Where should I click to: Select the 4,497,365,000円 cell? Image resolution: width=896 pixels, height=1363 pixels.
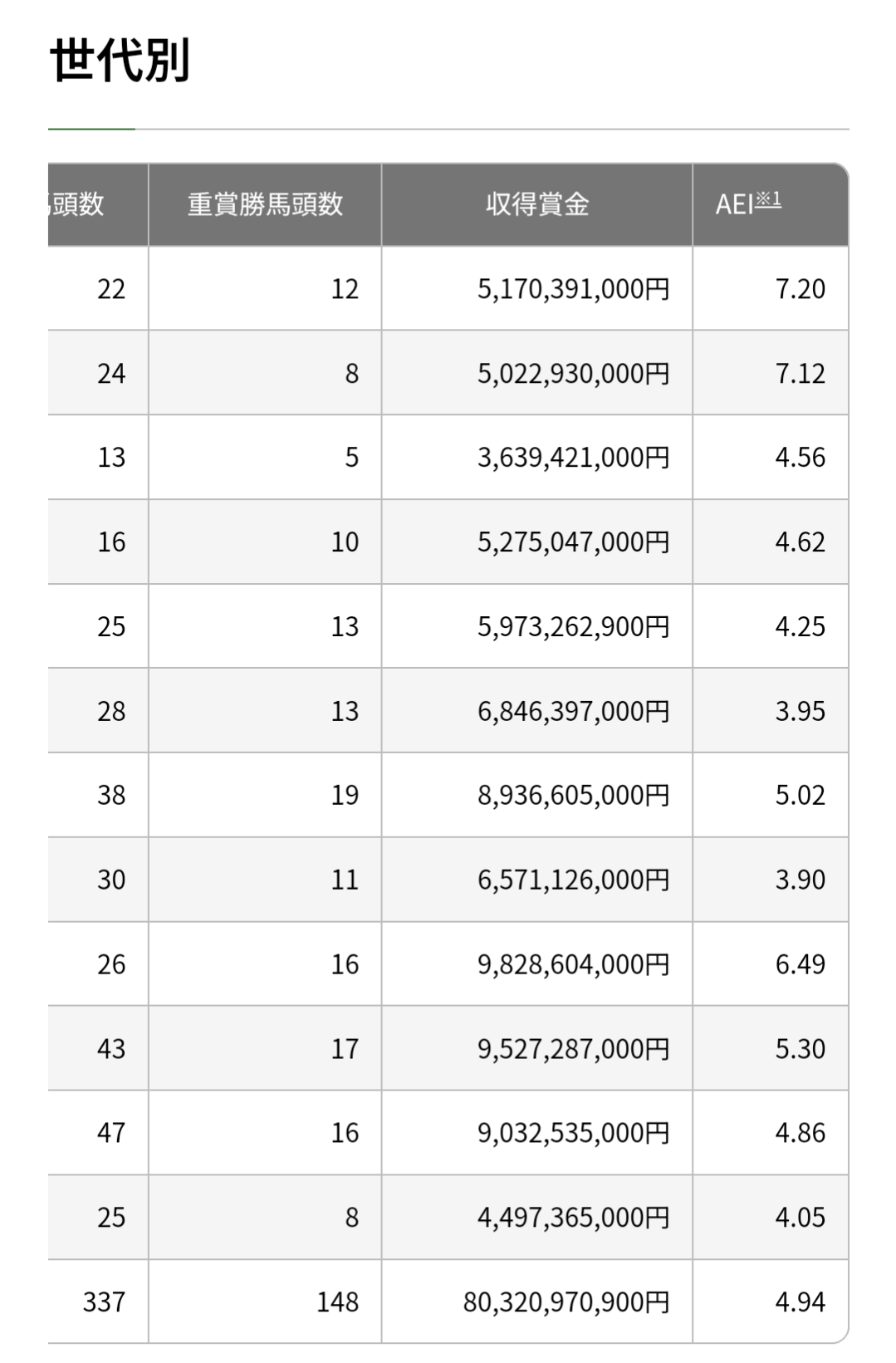[536, 1217]
